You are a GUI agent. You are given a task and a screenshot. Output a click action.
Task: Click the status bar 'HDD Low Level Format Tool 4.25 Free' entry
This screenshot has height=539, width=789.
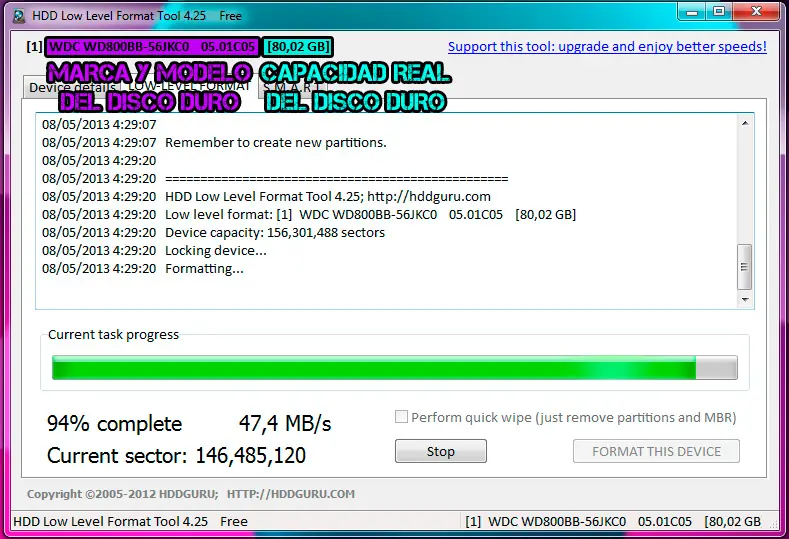[130, 521]
